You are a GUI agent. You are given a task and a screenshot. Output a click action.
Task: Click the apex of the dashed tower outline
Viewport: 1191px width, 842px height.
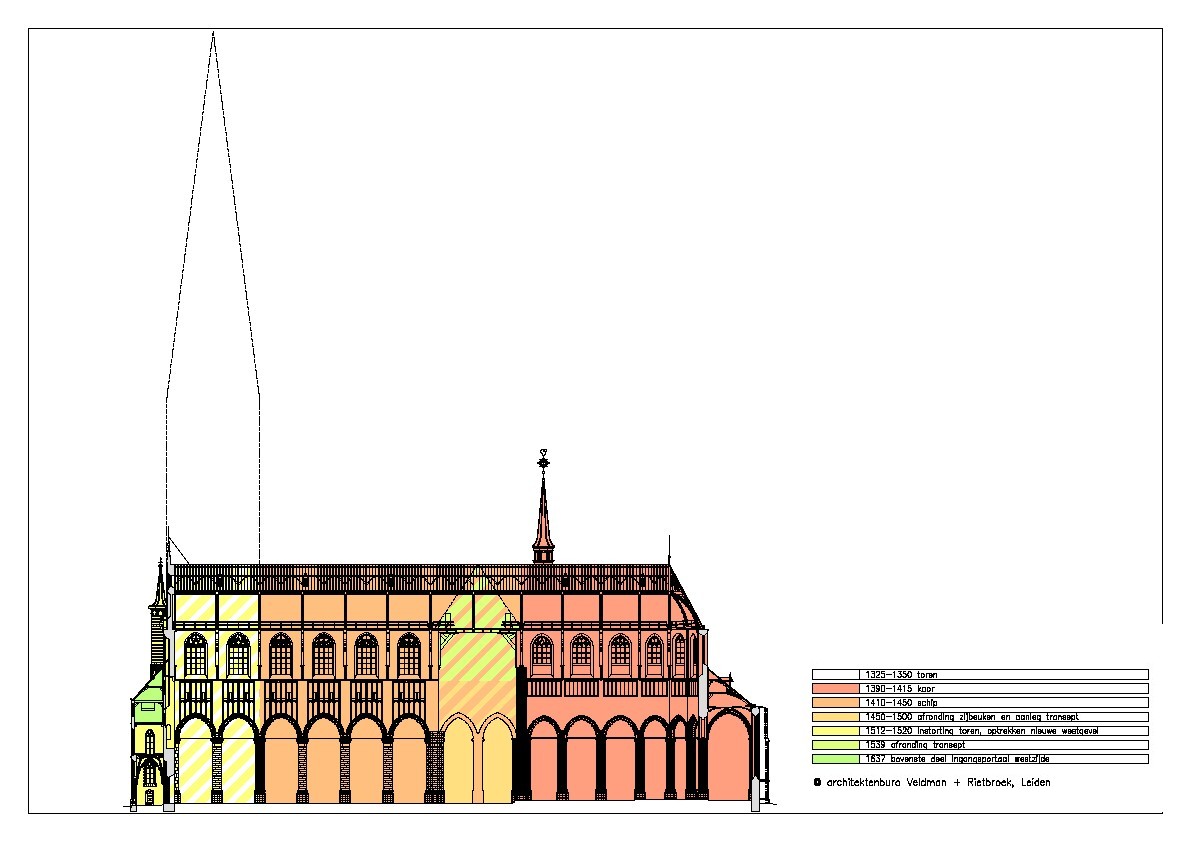[213, 34]
